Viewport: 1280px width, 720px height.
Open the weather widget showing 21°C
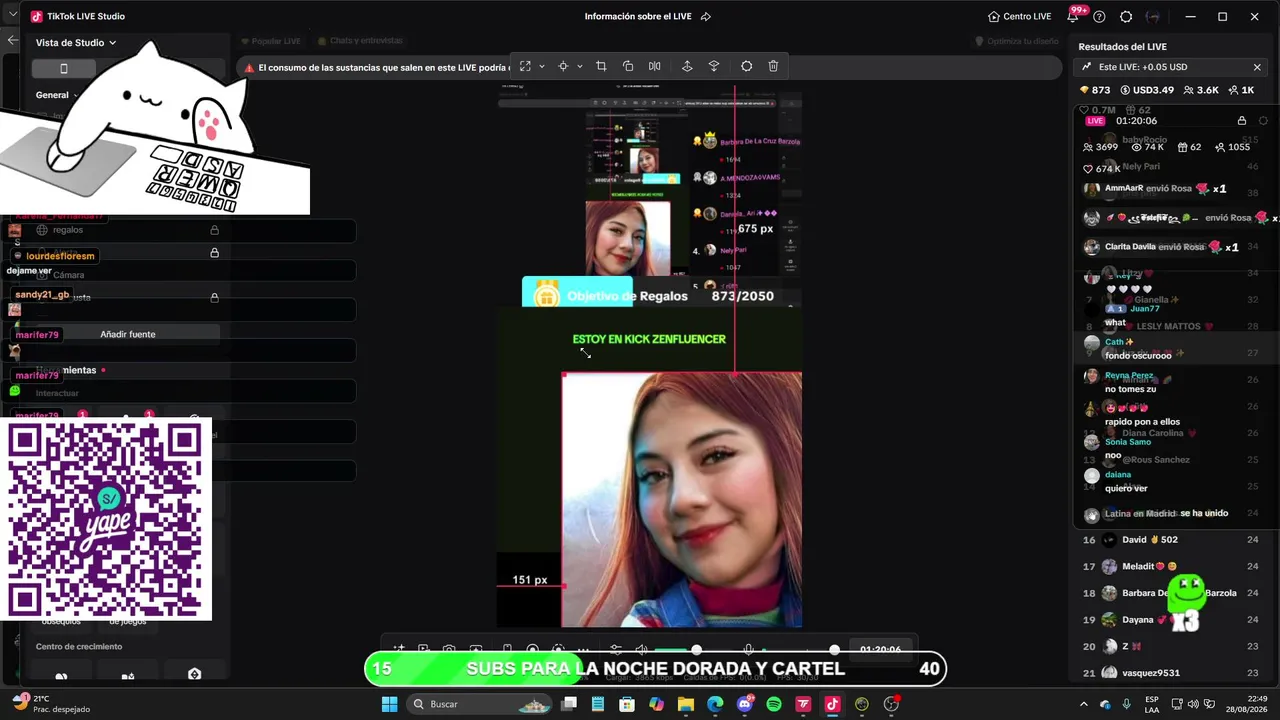tap(52, 704)
